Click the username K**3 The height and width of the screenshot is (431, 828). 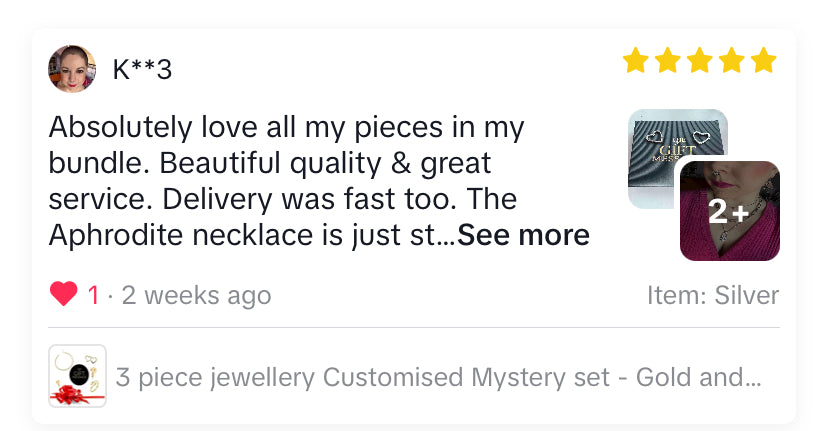tap(142, 70)
